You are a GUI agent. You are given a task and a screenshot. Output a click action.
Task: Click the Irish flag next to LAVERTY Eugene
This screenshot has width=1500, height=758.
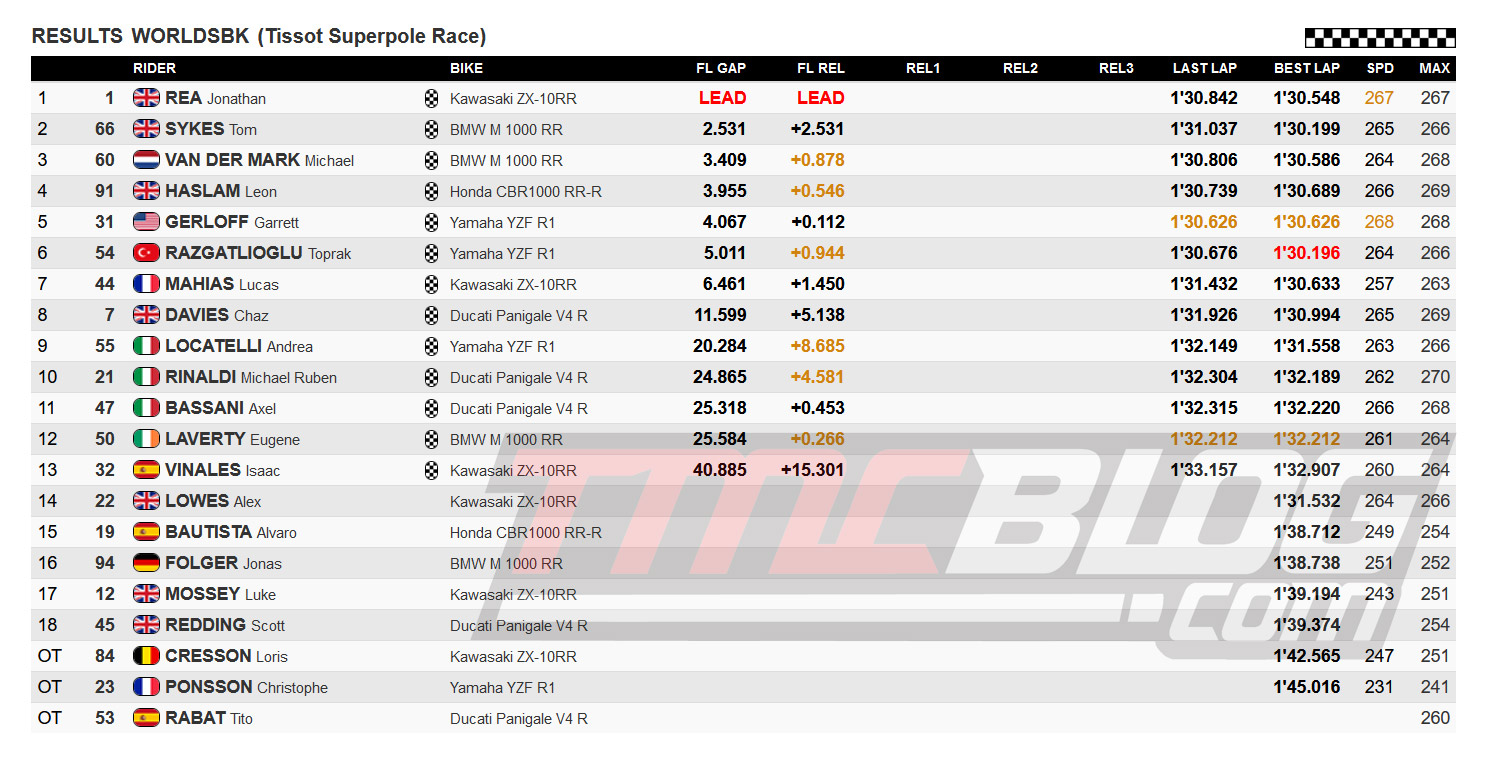pyautogui.click(x=146, y=439)
